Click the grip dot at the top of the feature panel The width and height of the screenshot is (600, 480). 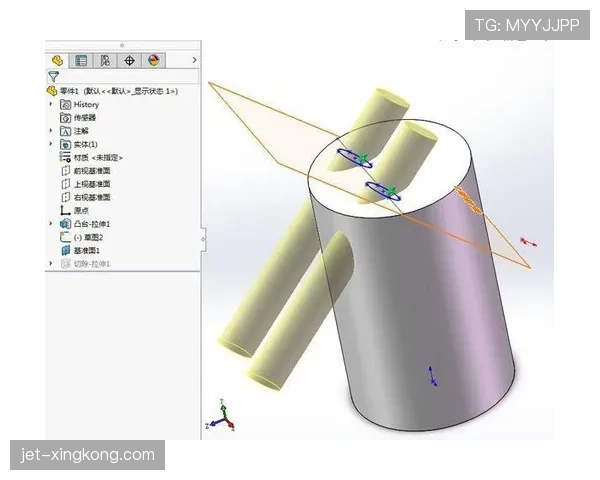(x=122, y=45)
